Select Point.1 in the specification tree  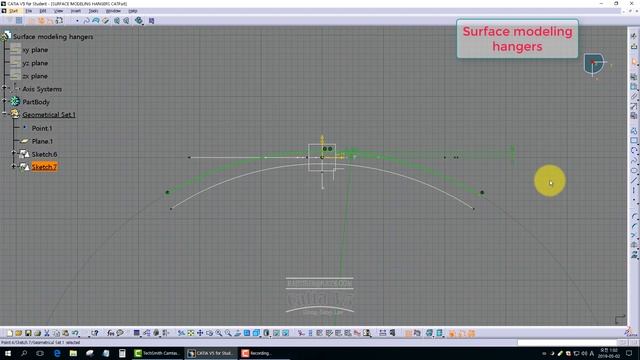42,128
